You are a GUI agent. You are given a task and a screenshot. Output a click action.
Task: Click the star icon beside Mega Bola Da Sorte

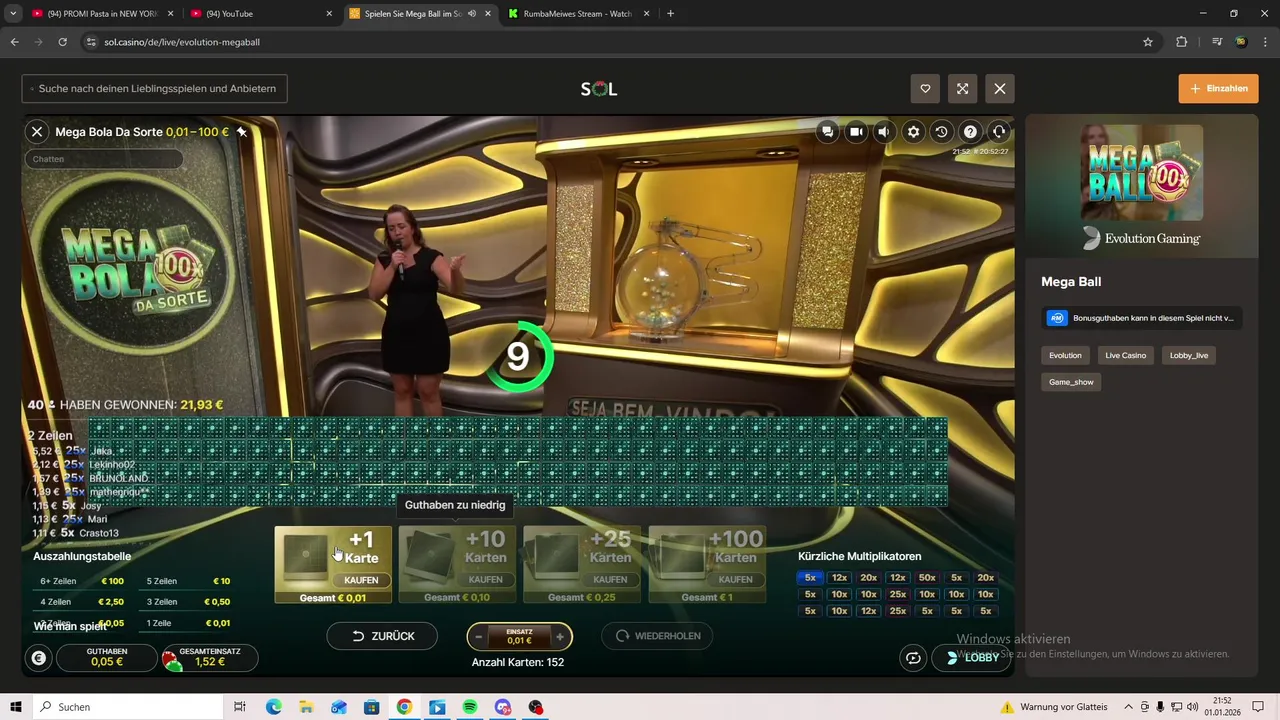(x=242, y=131)
